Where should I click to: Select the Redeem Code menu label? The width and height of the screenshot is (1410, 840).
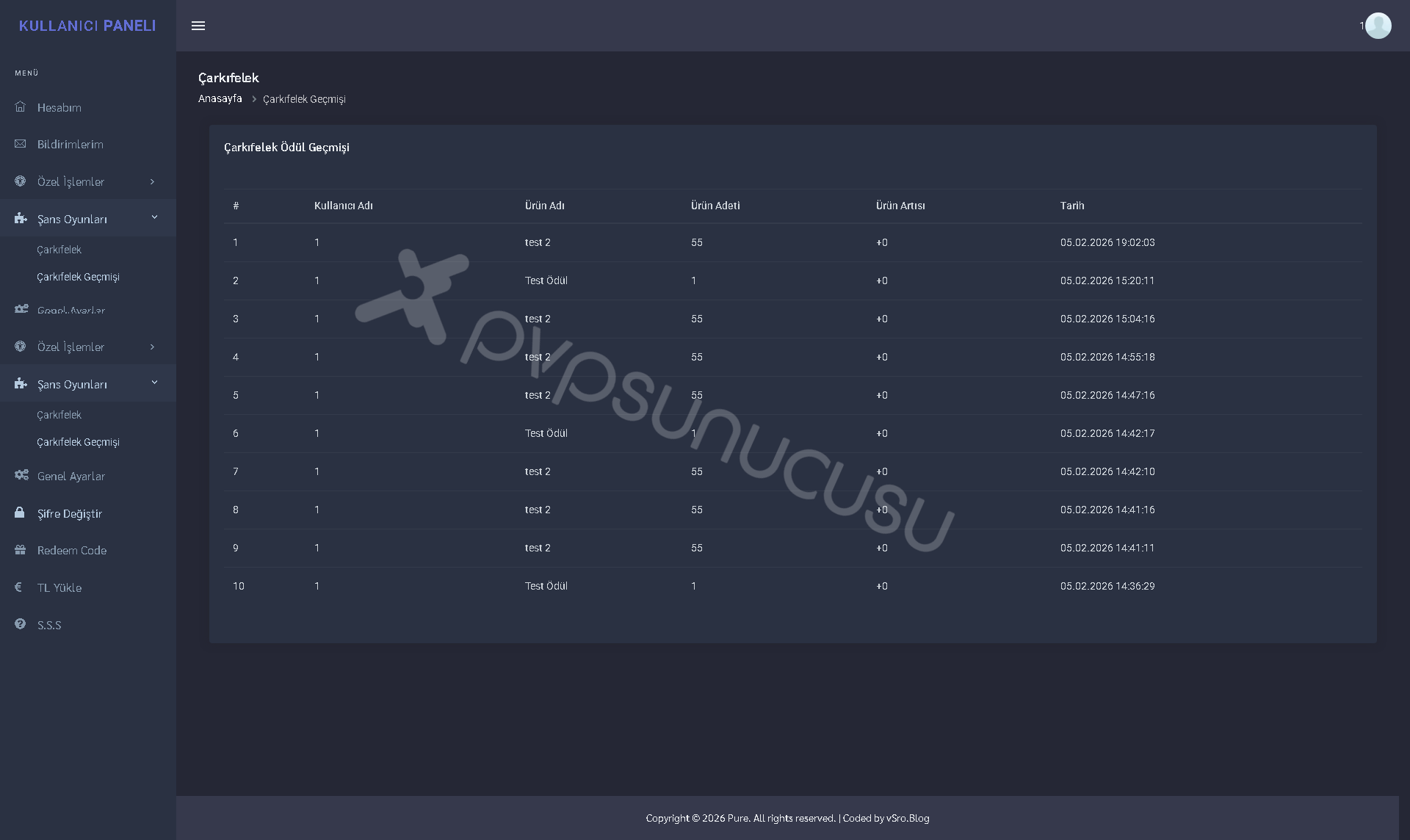point(72,550)
